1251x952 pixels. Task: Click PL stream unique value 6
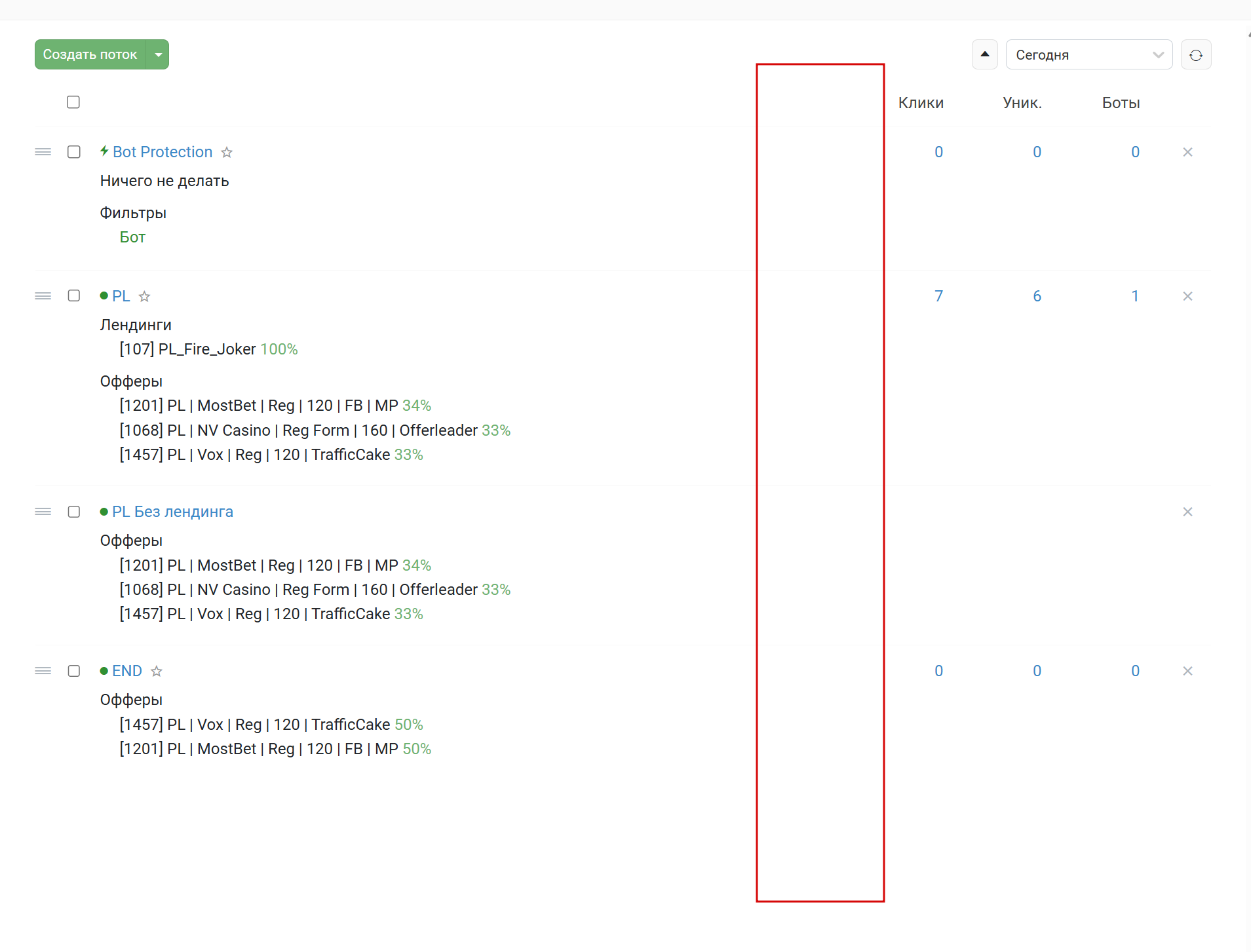click(x=1037, y=296)
